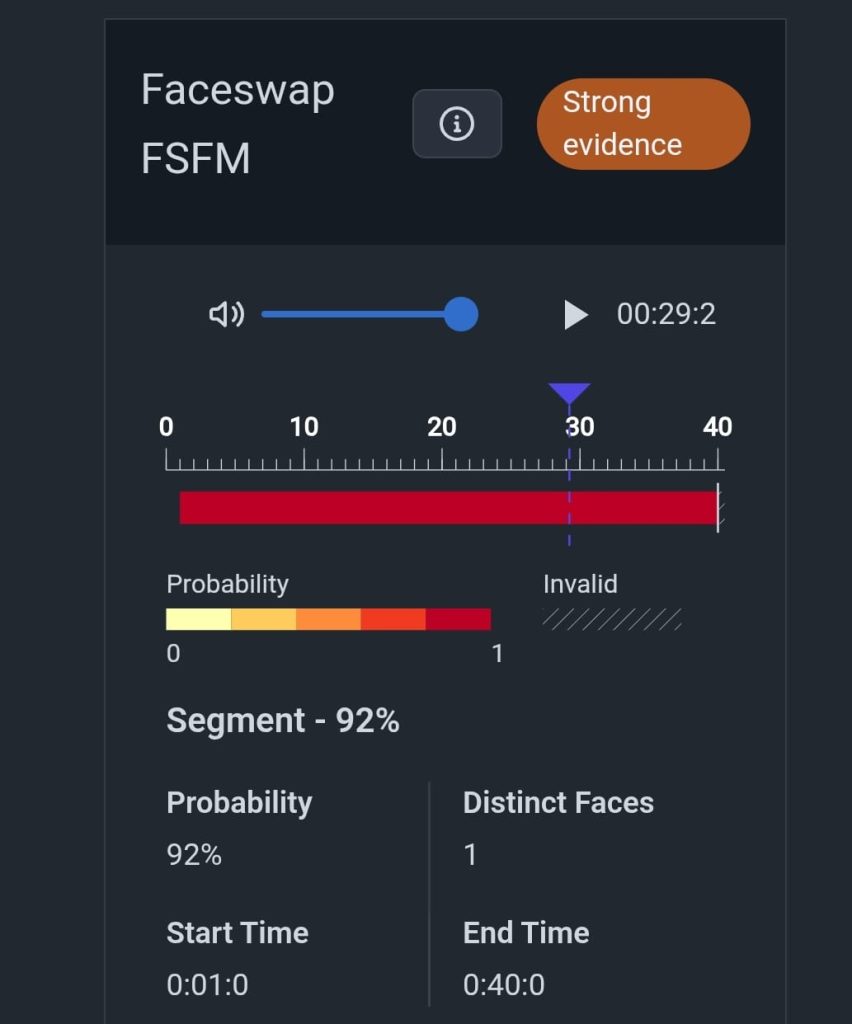Screen dimensions: 852x1024
Task: Click the Segment - 92% heading
Action: coord(283,721)
